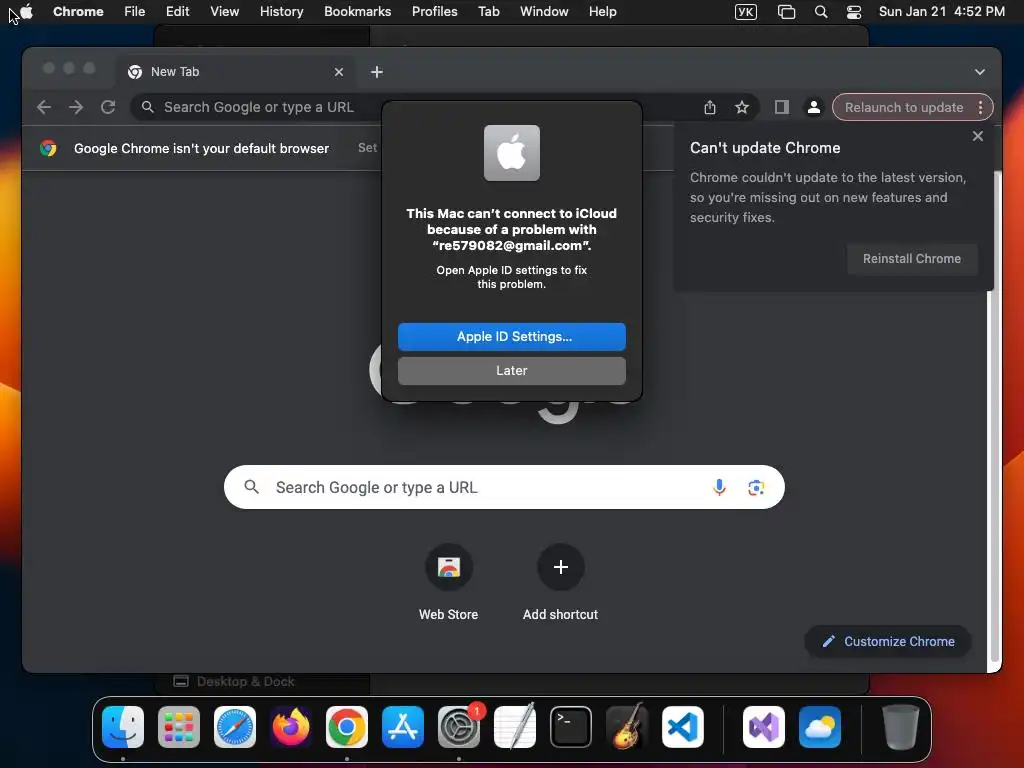Open the History menu

[281, 11]
